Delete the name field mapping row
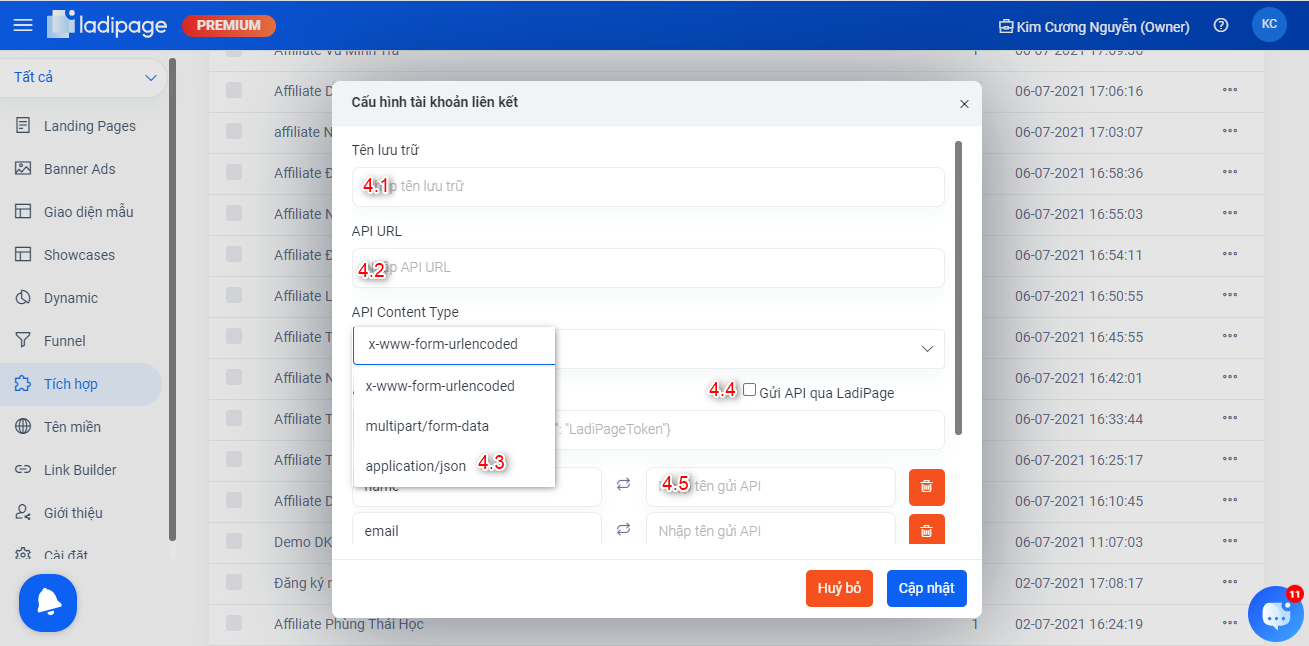This screenshot has width=1309, height=646. point(926,487)
